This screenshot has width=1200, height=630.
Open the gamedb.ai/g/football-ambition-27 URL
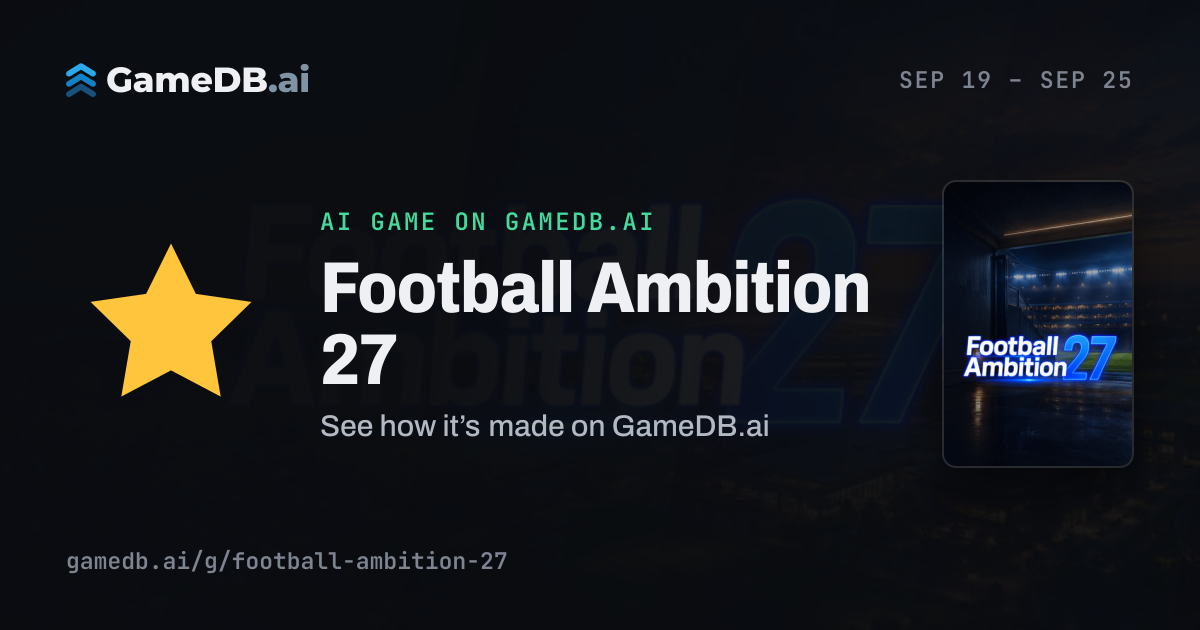pyautogui.click(x=287, y=561)
